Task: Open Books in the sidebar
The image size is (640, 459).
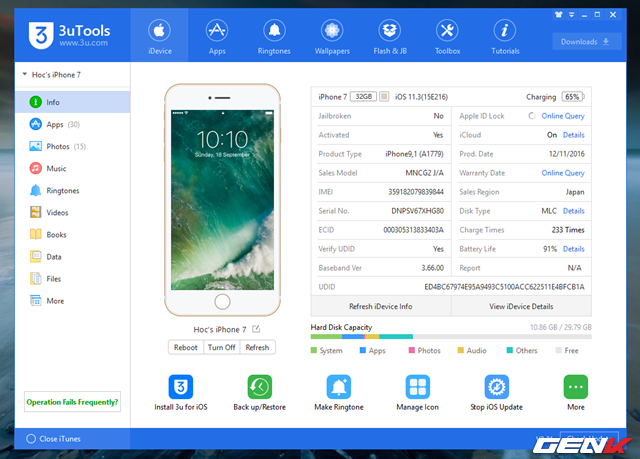Action: tap(73, 234)
